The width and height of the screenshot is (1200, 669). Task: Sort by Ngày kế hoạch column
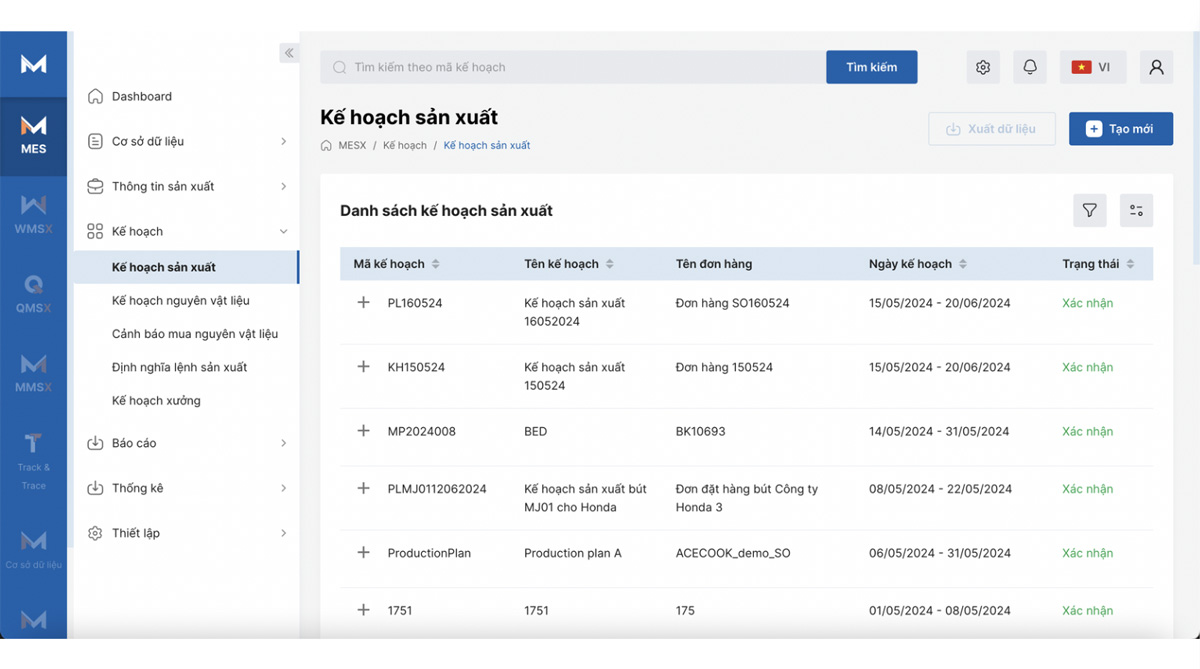click(x=963, y=264)
